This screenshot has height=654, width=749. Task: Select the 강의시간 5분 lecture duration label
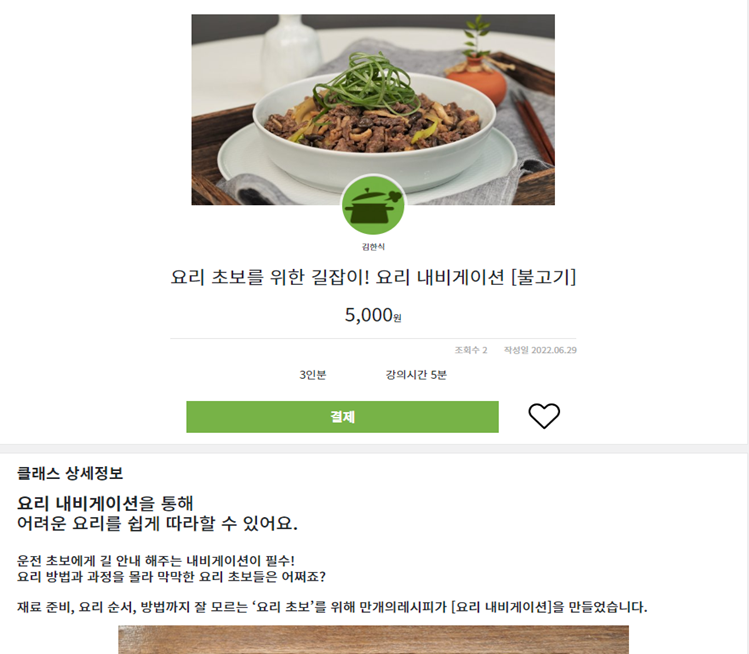416,375
